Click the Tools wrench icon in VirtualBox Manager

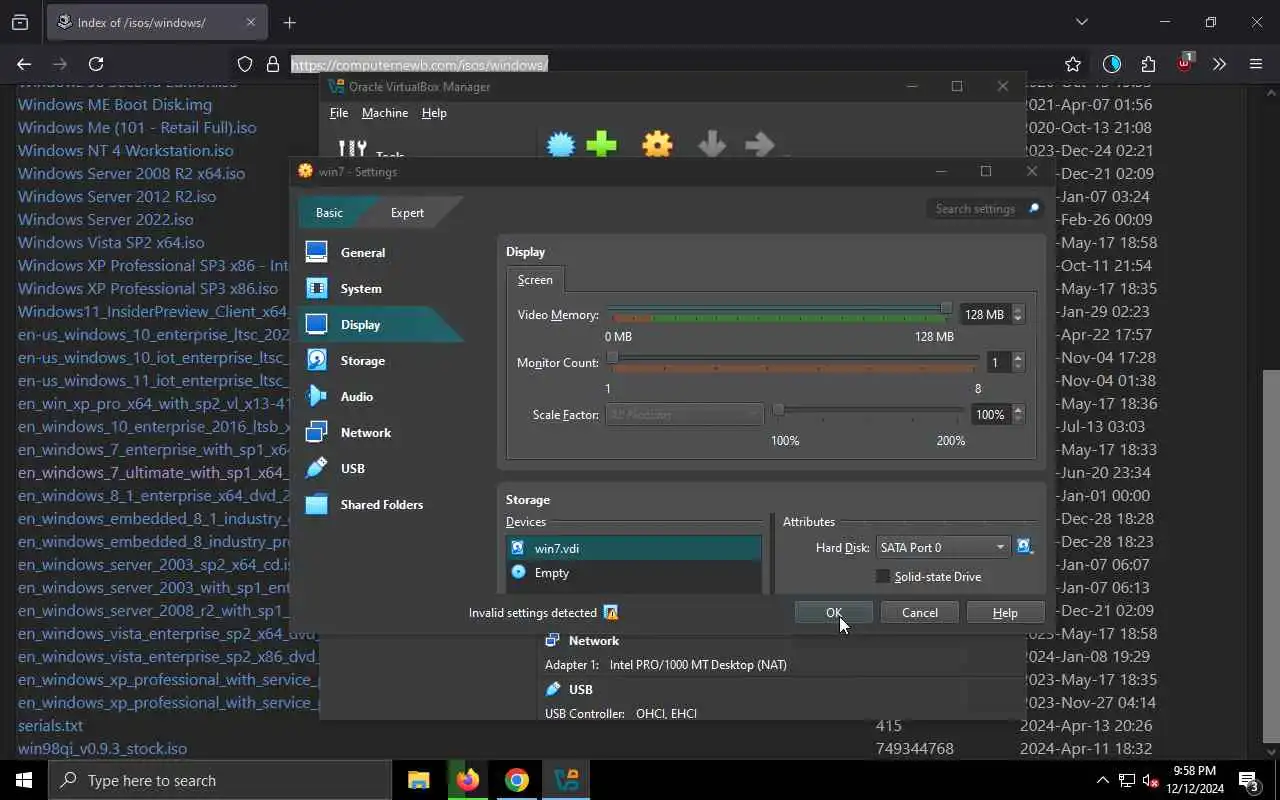[x=352, y=149]
